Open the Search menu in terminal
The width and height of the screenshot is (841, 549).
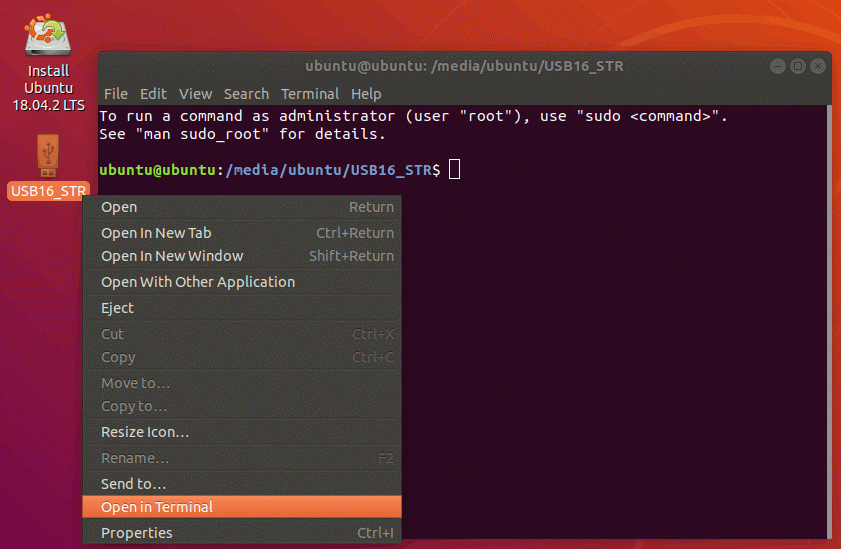tap(246, 94)
